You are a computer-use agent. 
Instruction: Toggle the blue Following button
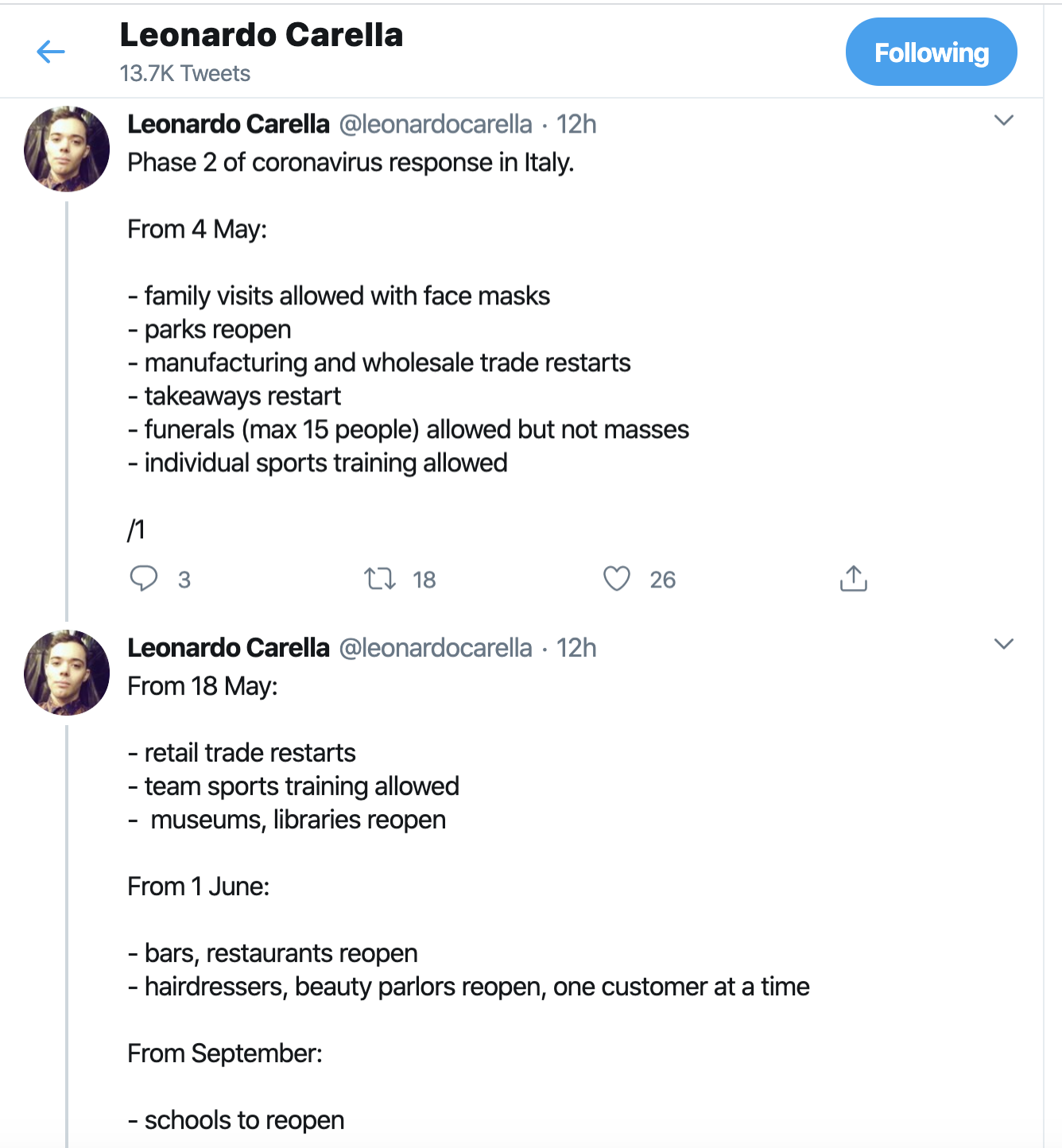click(931, 52)
